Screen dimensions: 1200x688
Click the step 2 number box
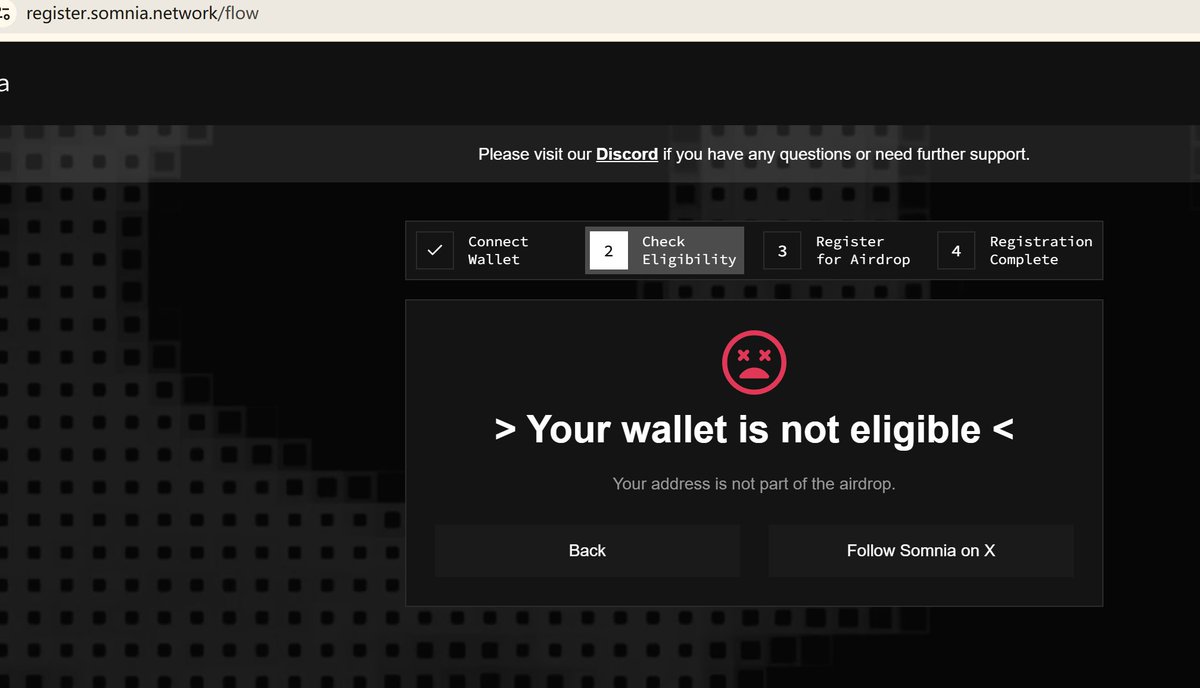click(608, 250)
